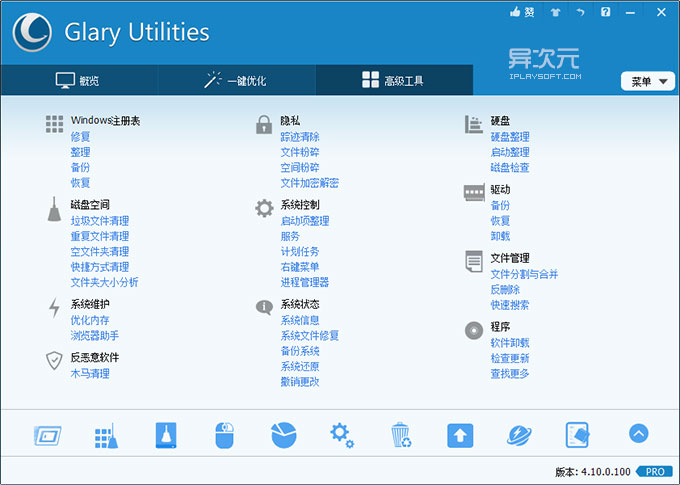
Task: Click 进程管理器 link
Action: pyautogui.click(x=305, y=282)
